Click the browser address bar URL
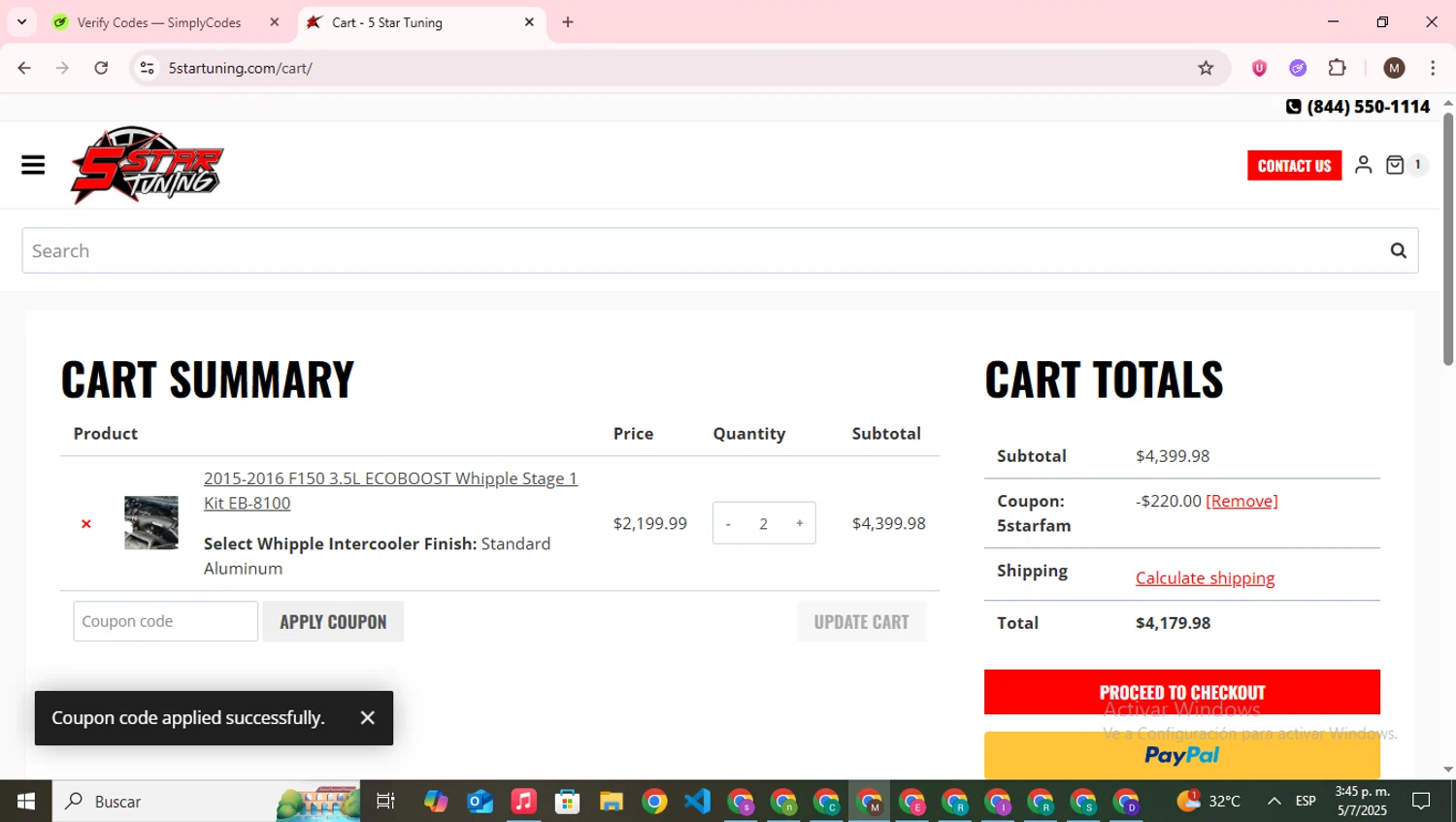This screenshot has height=822, width=1456. click(241, 68)
